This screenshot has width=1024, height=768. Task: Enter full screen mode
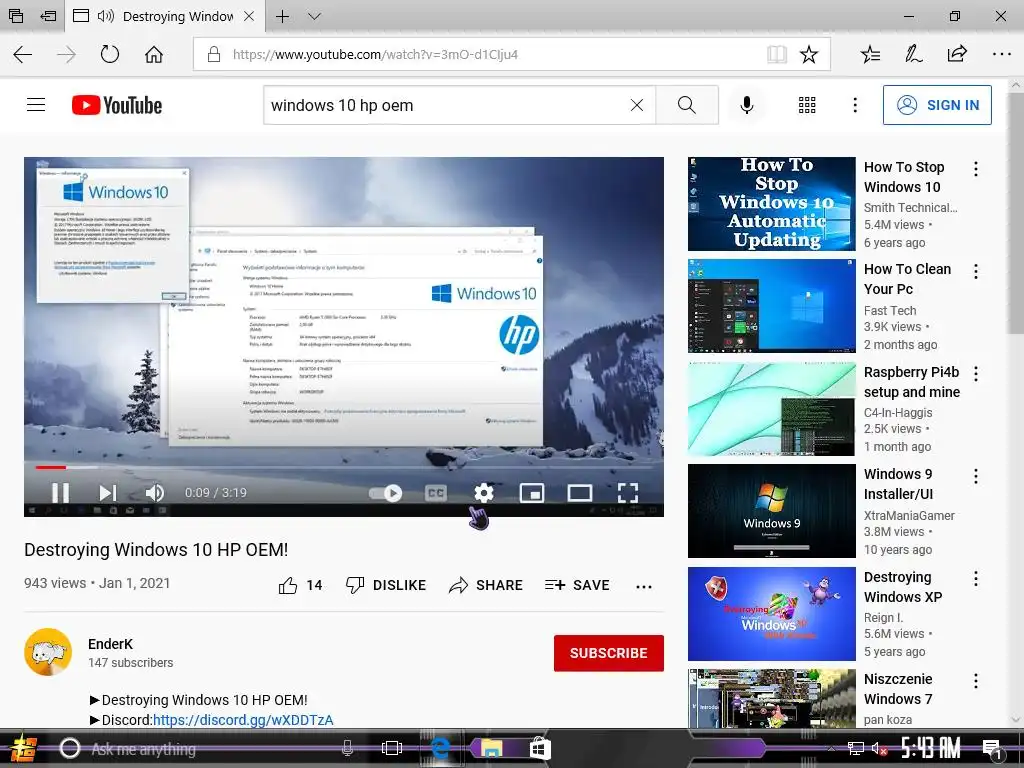(x=628, y=493)
